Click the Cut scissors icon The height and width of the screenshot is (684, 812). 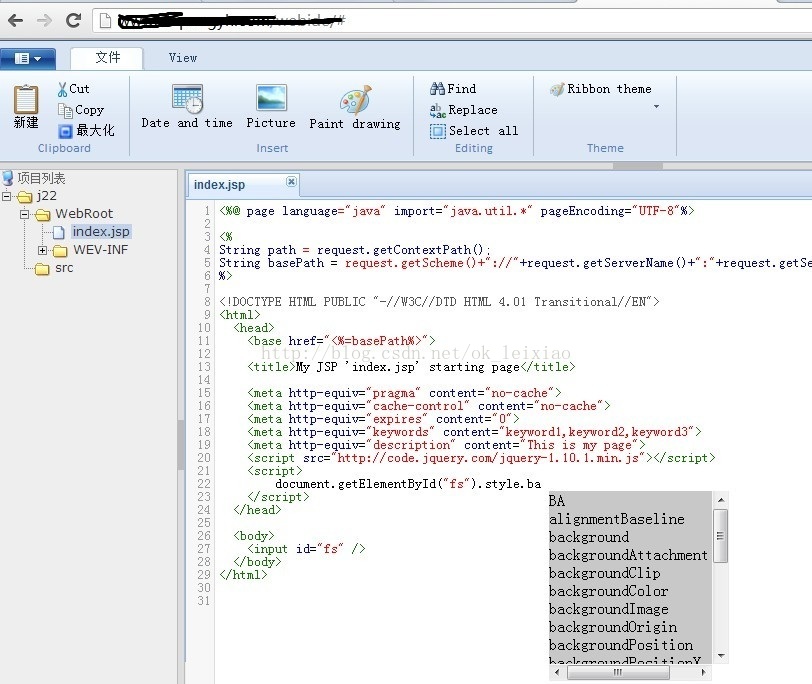point(62,89)
